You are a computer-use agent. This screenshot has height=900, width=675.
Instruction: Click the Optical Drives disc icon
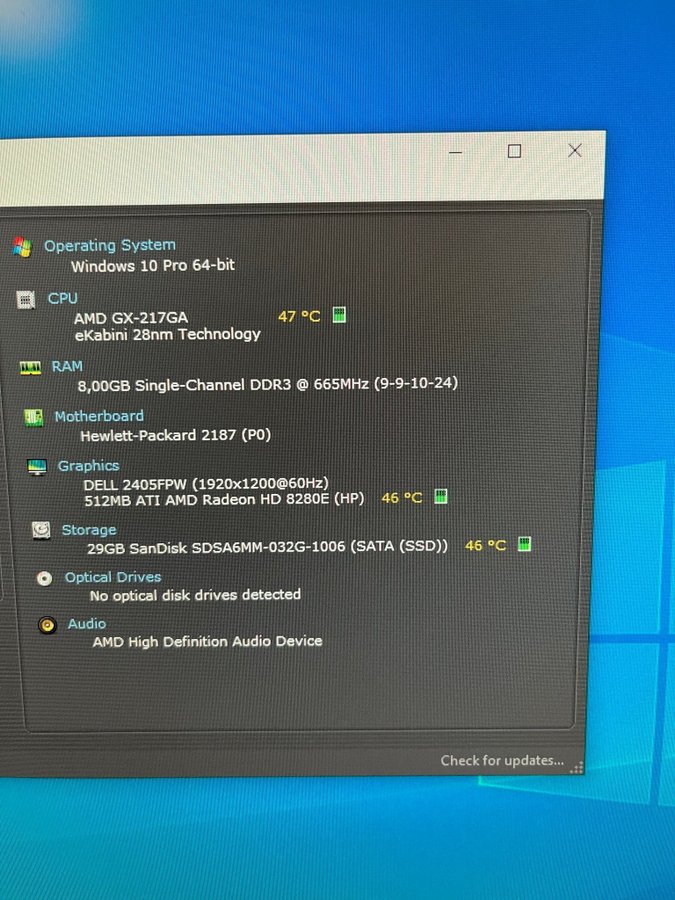click(x=44, y=578)
